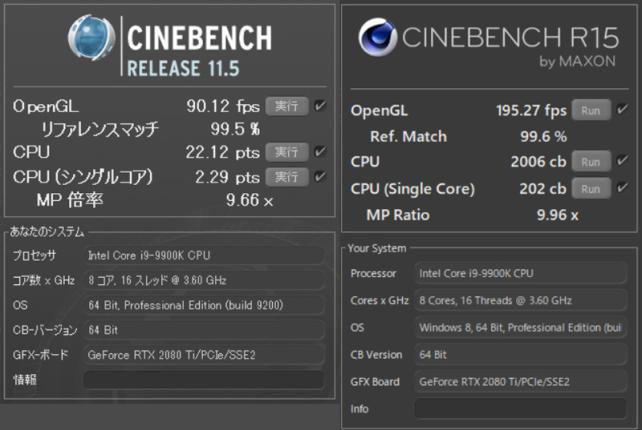The height and width of the screenshot is (430, 642).
Task: Click the Processor field in Cinebench R15
Action: coord(520,273)
